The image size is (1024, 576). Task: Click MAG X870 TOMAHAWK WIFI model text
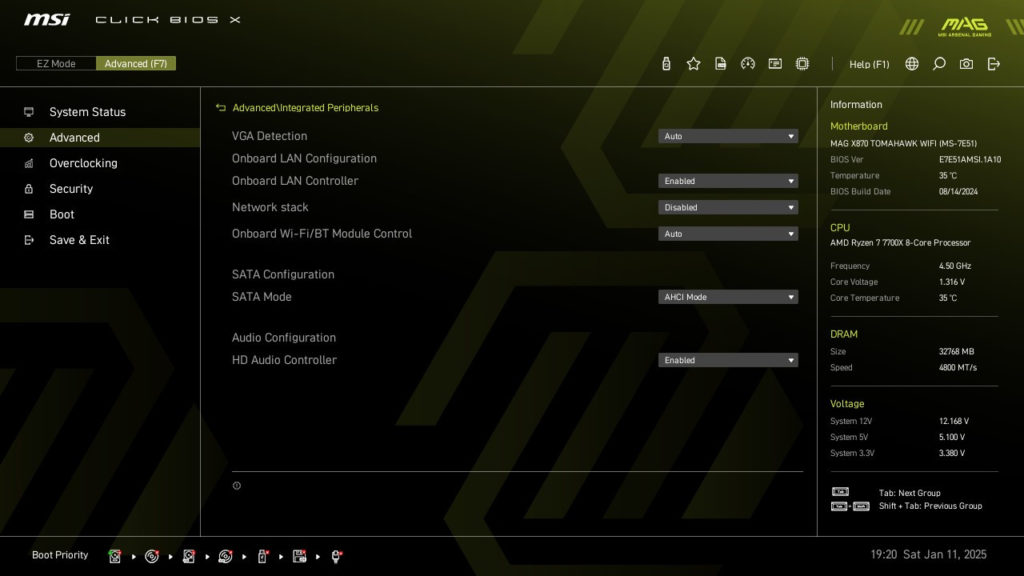903,143
